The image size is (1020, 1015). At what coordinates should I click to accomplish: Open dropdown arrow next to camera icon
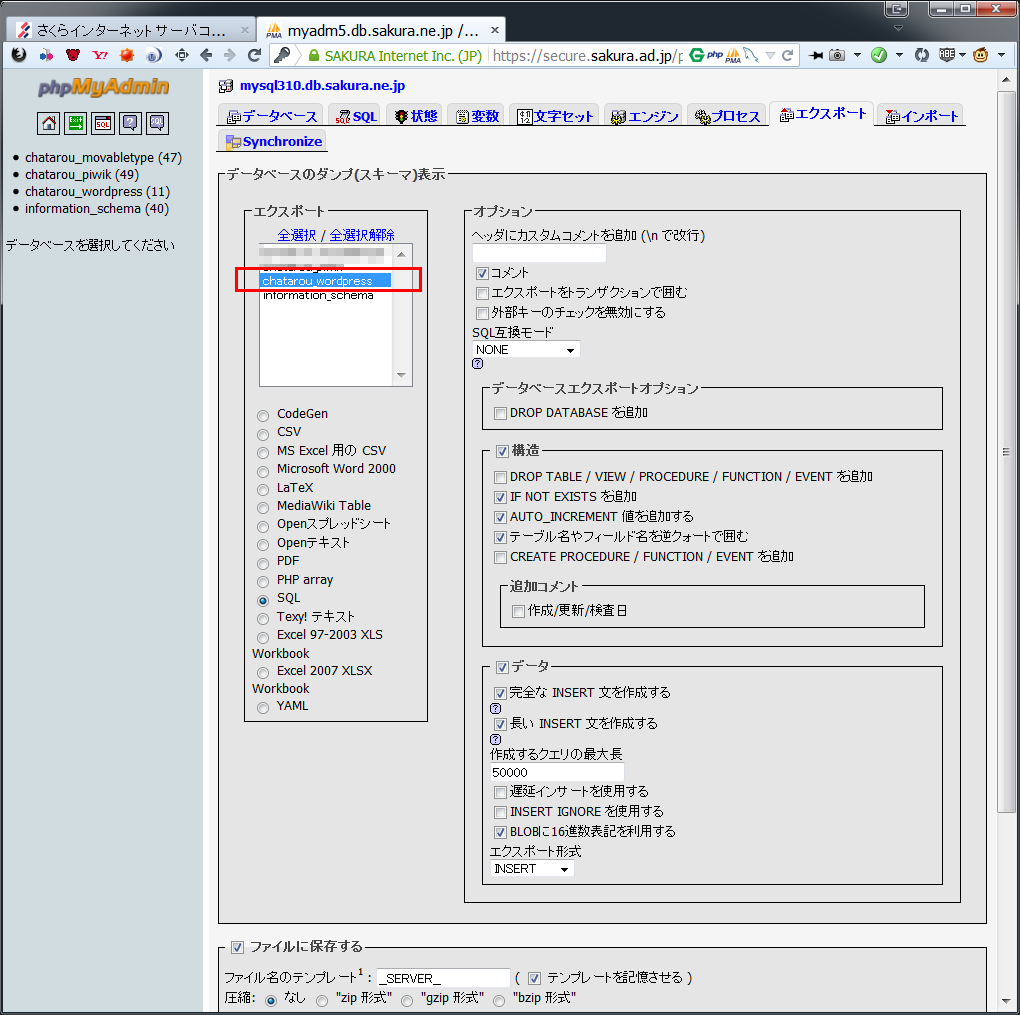[x=857, y=55]
